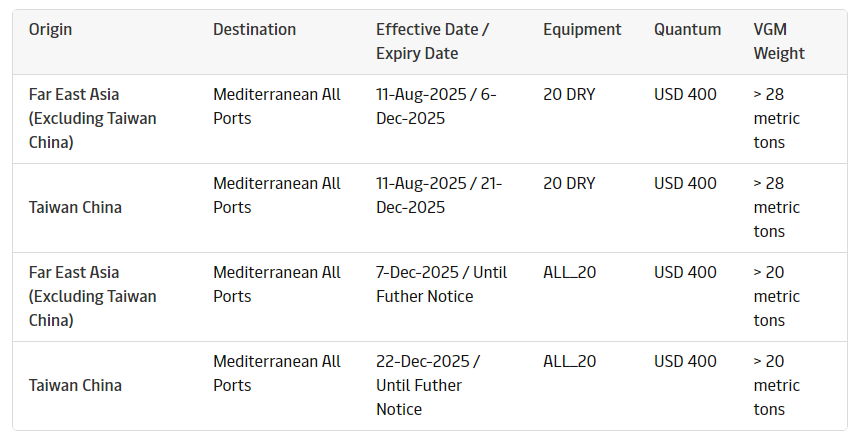Click the Origin column header
The image size is (860, 442).
[50, 30]
